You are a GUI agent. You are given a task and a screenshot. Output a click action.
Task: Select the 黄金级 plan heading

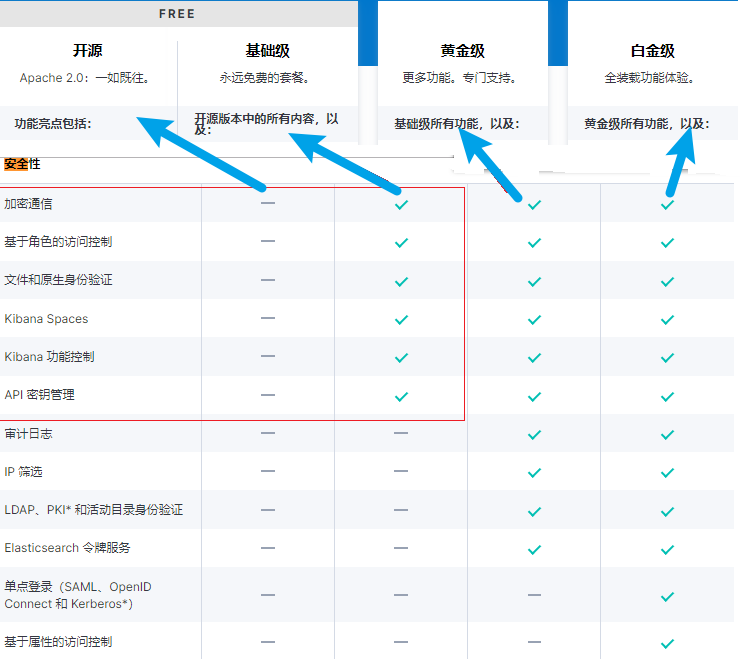coord(462,52)
